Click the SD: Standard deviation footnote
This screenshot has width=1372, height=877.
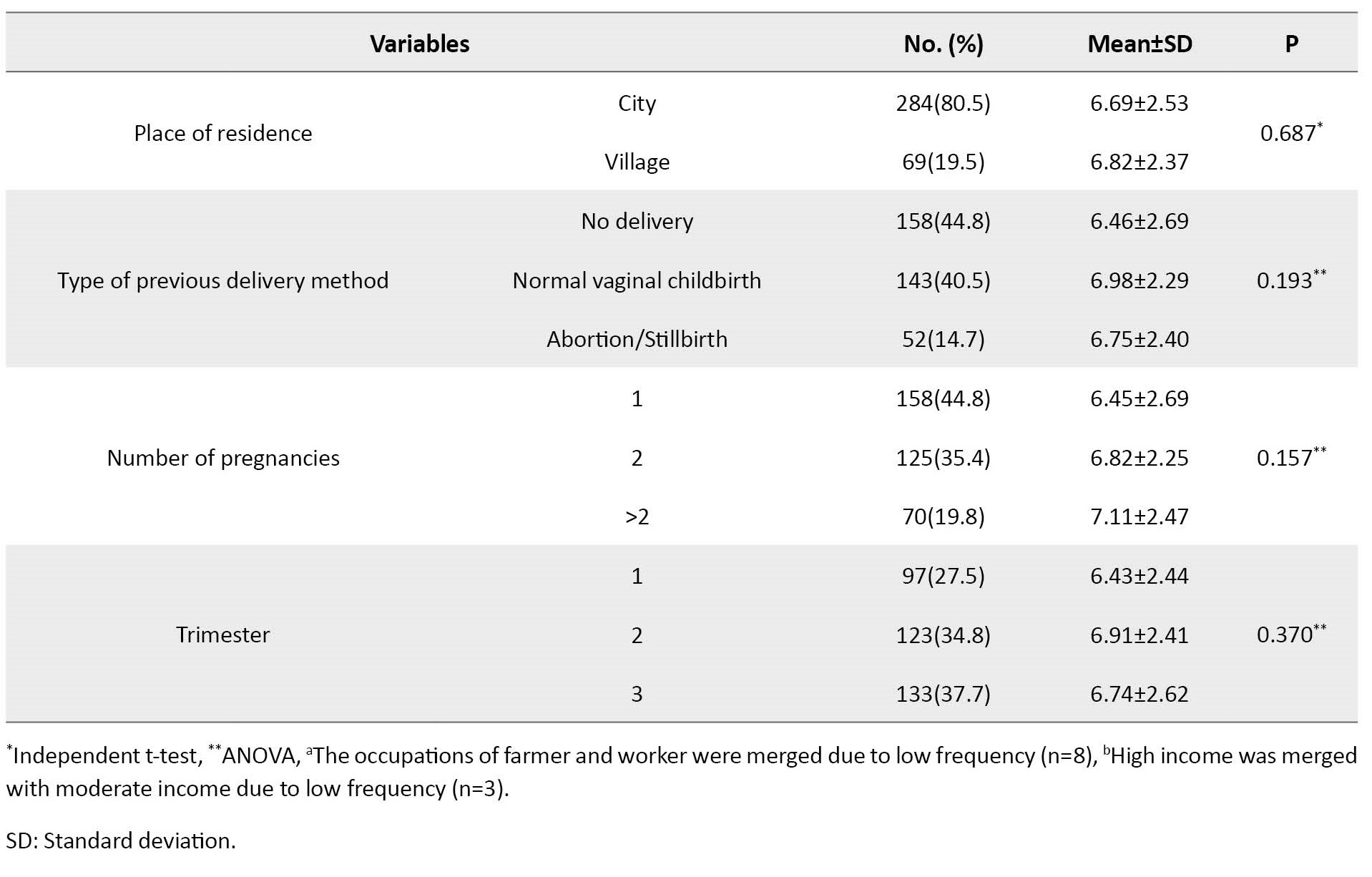[x=121, y=841]
